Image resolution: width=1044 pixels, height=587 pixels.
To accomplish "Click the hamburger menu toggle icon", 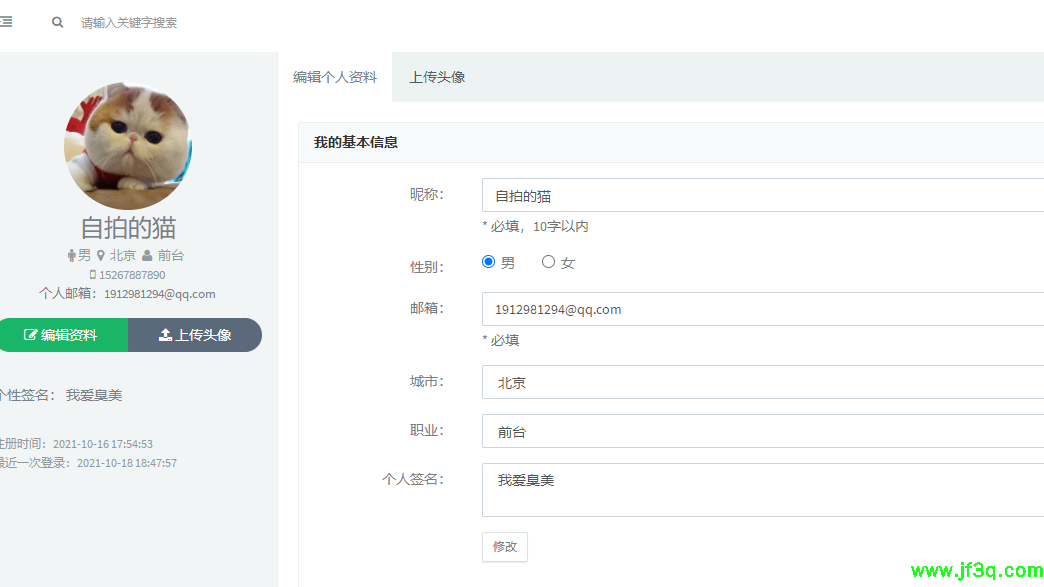I will pyautogui.click(x=6, y=22).
